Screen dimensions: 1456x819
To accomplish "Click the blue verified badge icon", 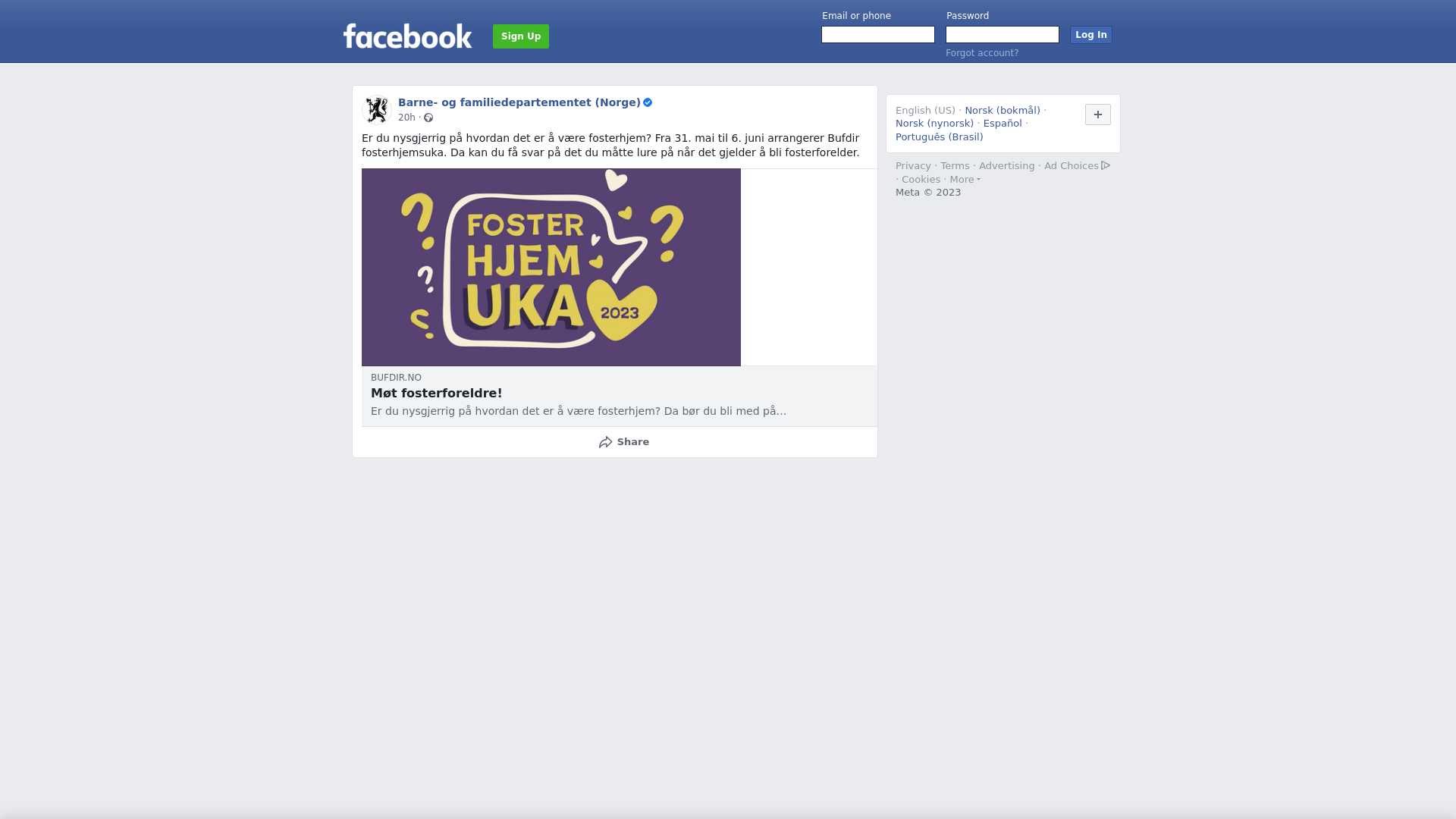I will (x=648, y=102).
